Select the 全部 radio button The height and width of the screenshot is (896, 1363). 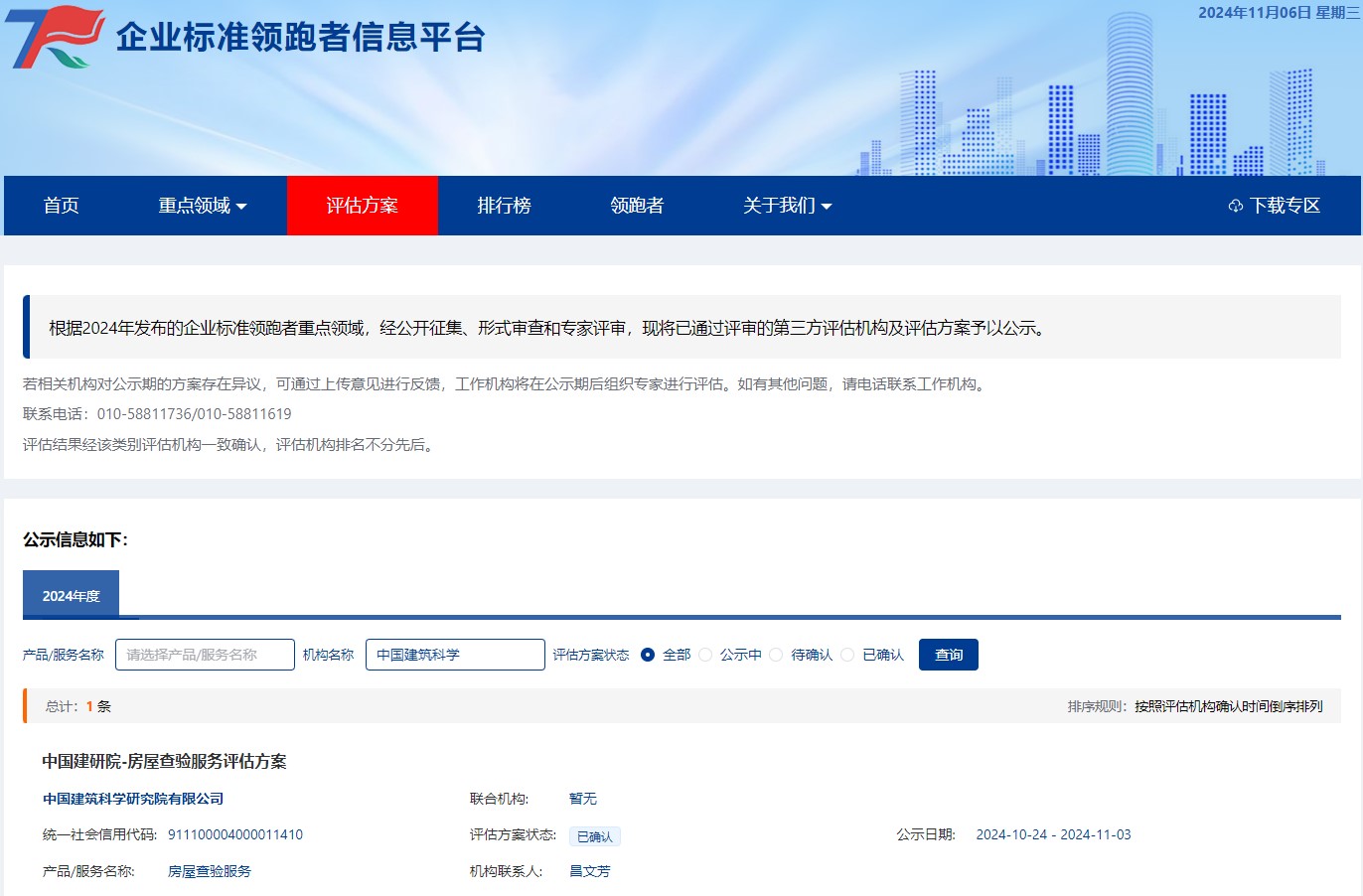click(x=648, y=655)
